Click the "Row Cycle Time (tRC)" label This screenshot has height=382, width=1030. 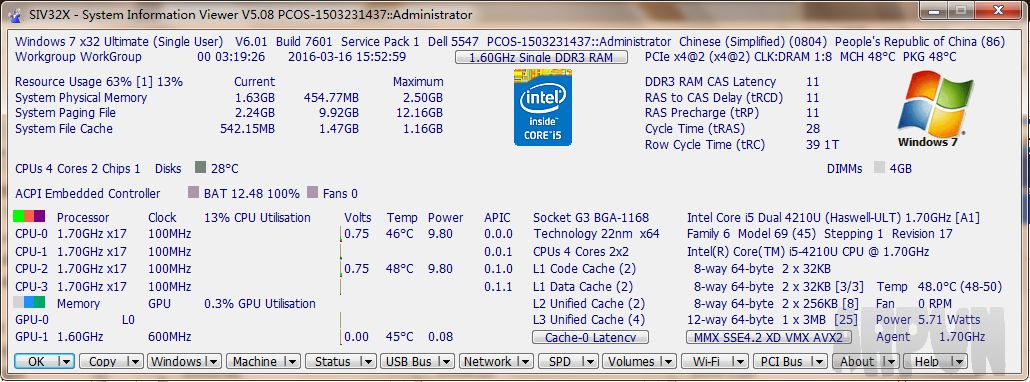pyautogui.click(x=705, y=145)
